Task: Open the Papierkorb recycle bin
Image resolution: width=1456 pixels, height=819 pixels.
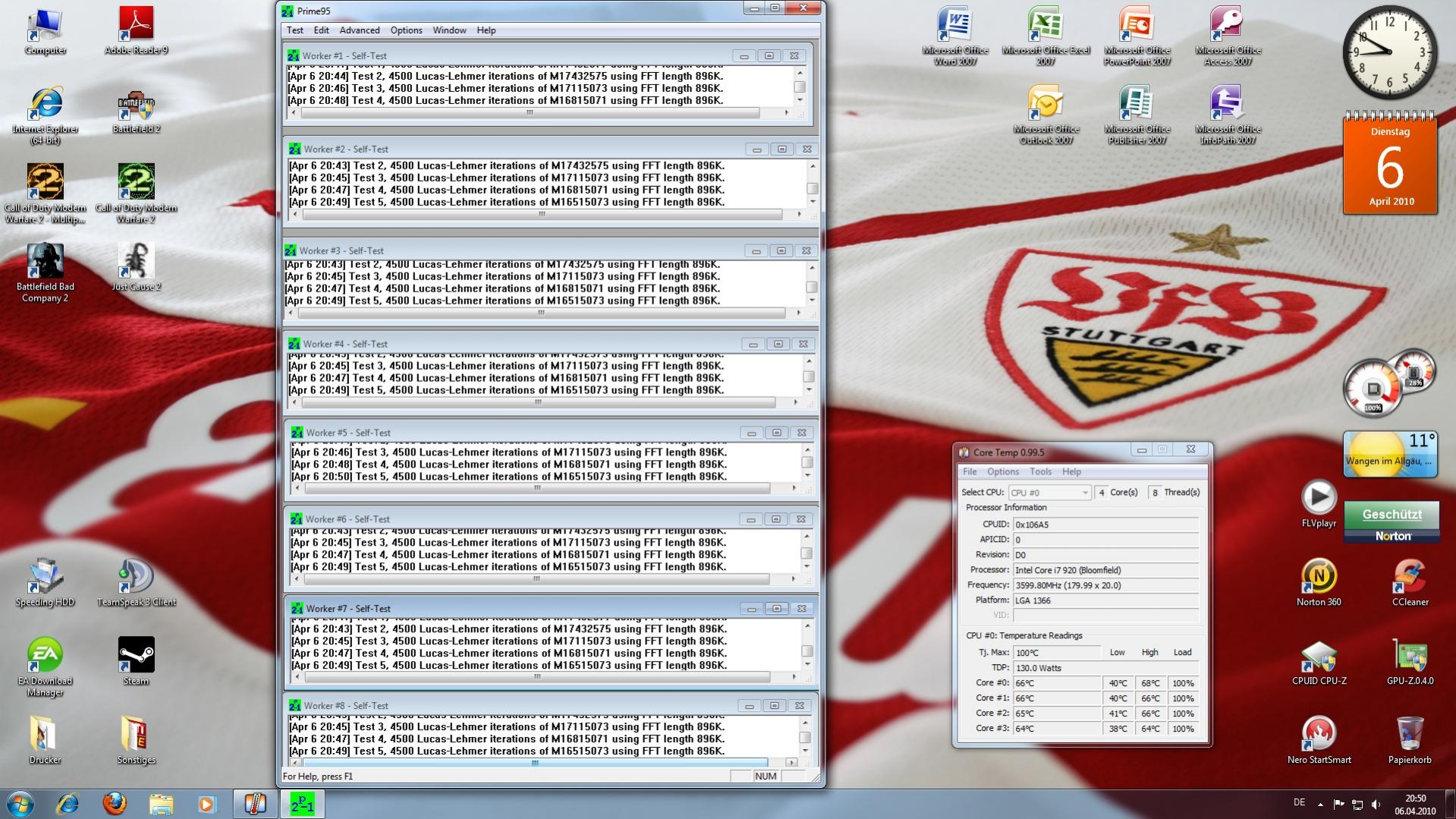Action: tap(1410, 740)
